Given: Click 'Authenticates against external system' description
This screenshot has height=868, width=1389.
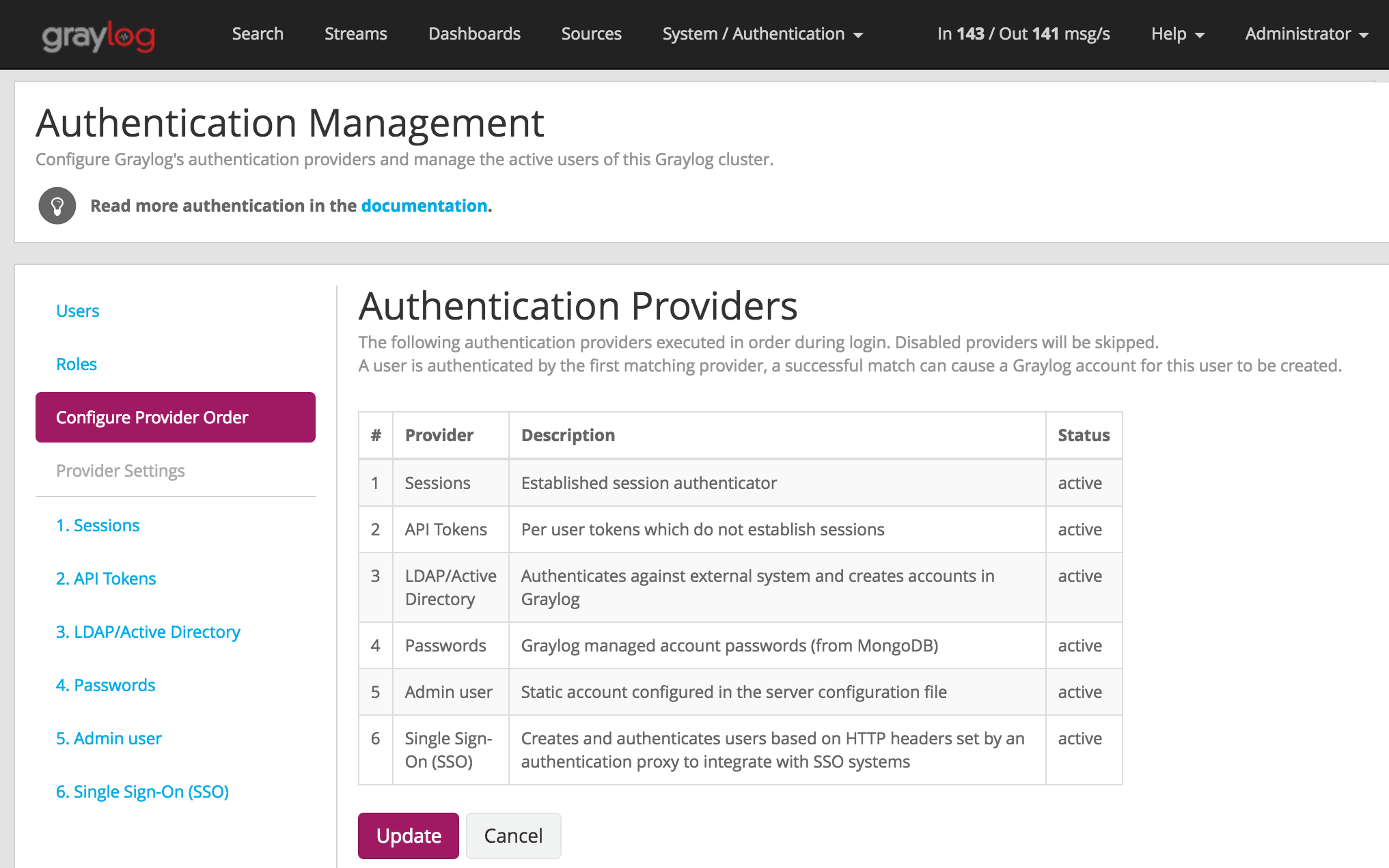Looking at the screenshot, I should (x=777, y=587).
